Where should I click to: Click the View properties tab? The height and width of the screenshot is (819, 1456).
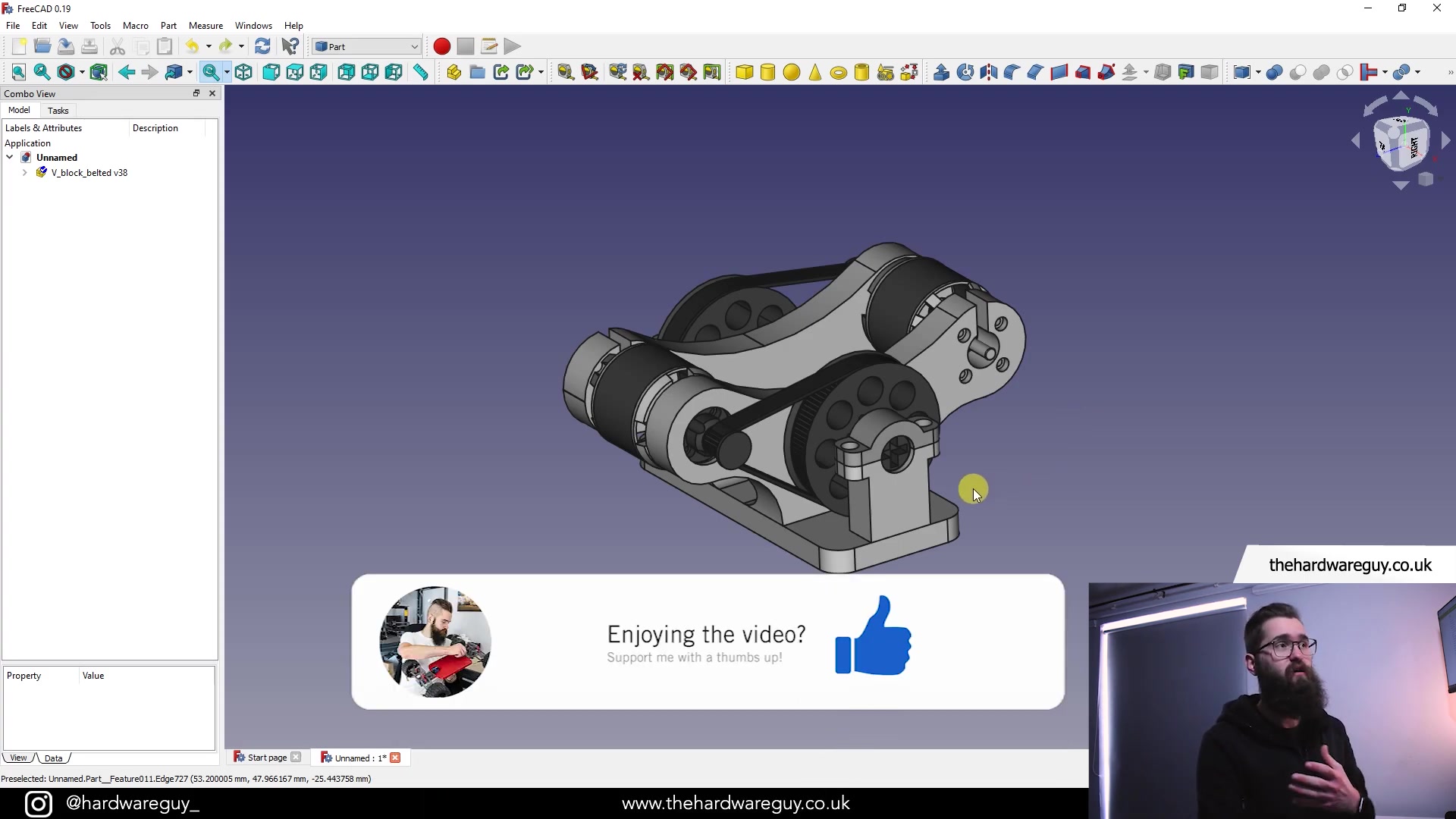click(x=18, y=757)
